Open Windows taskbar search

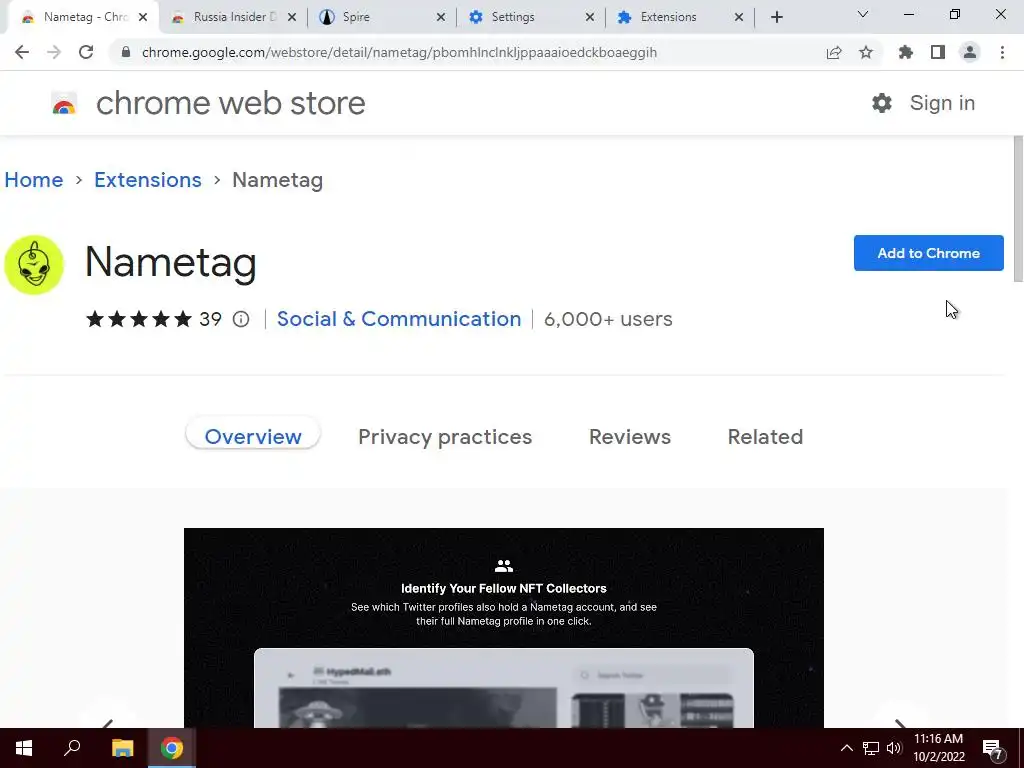72,748
